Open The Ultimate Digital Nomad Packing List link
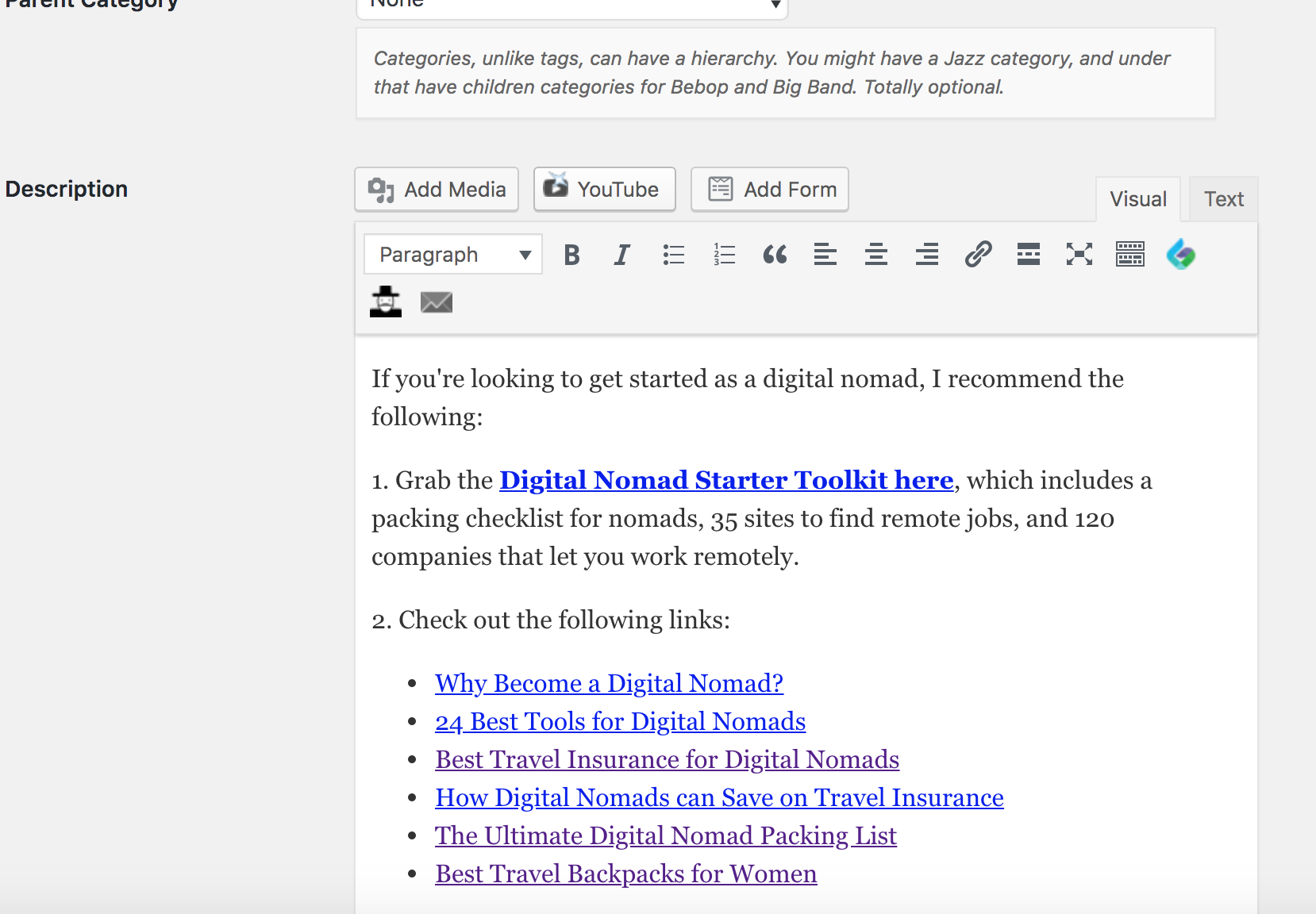Image resolution: width=1316 pixels, height=914 pixels. pos(666,835)
